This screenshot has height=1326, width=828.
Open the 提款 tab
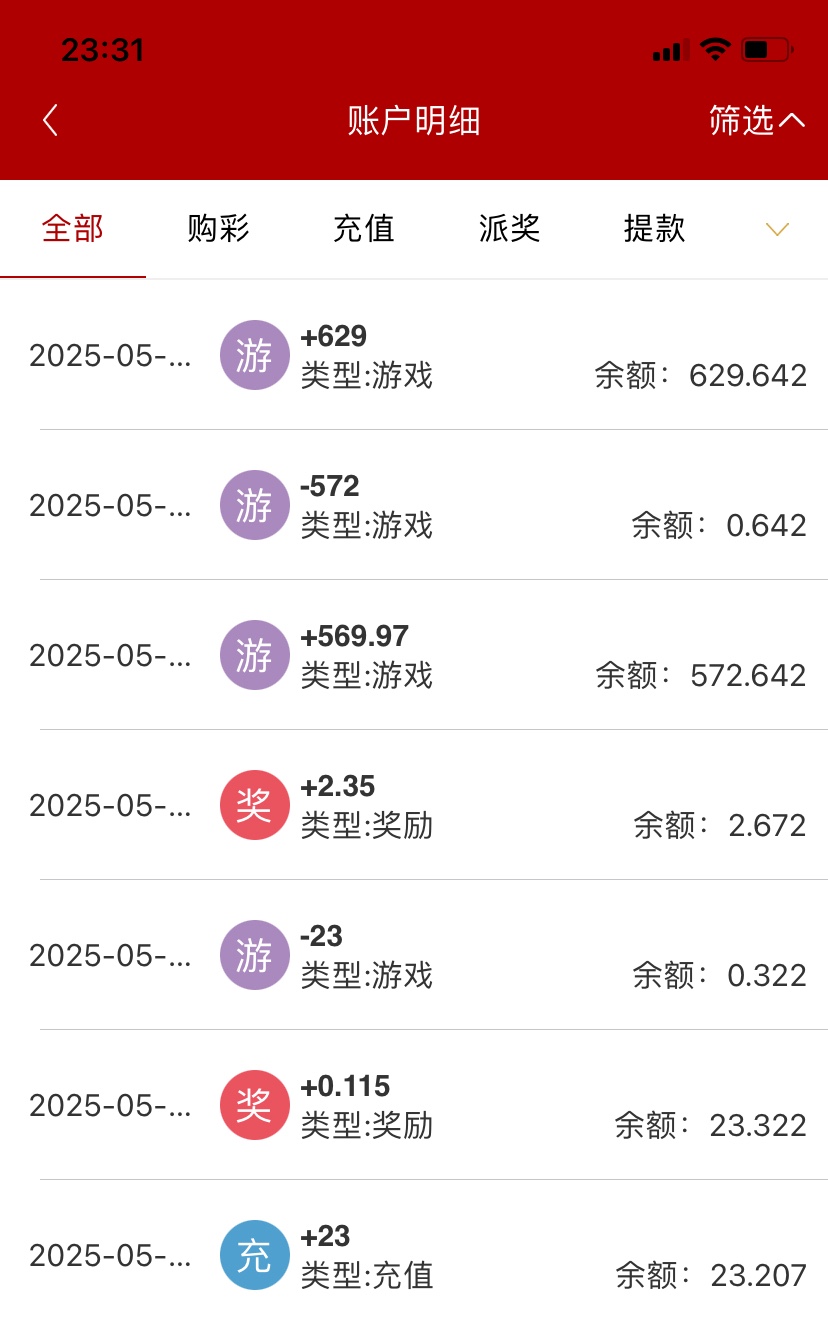click(x=654, y=229)
